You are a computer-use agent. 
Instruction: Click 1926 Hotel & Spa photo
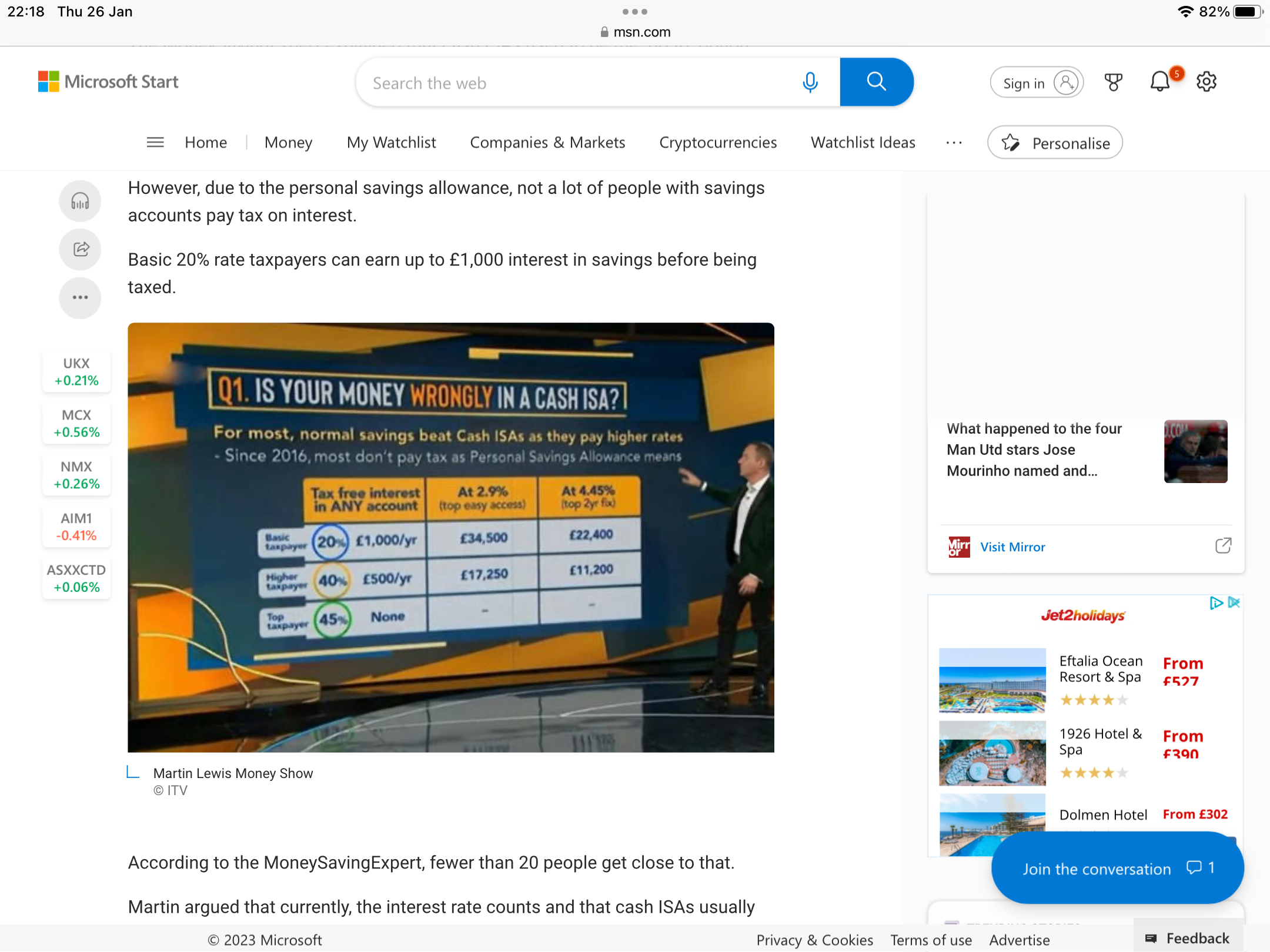point(992,753)
